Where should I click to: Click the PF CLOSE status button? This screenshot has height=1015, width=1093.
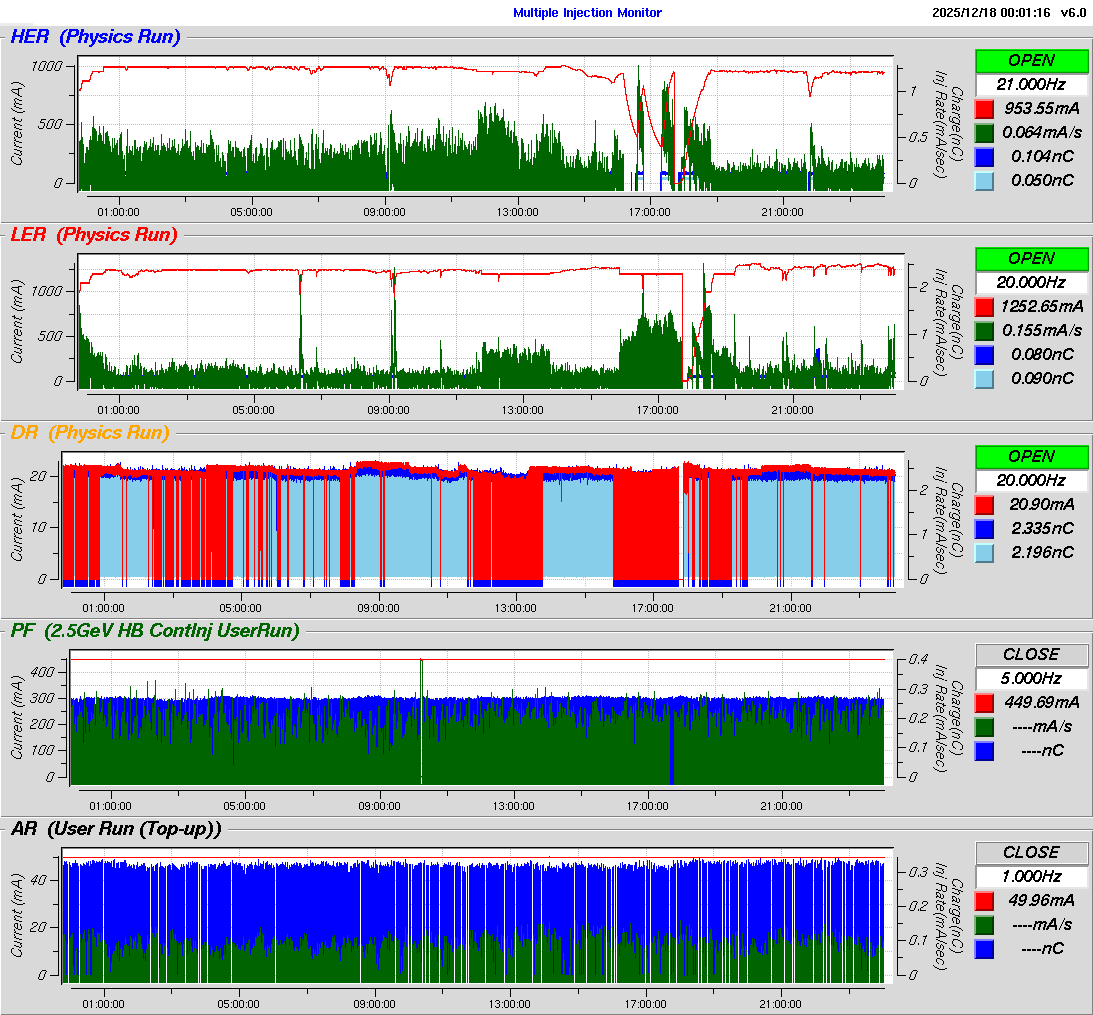click(x=1031, y=655)
